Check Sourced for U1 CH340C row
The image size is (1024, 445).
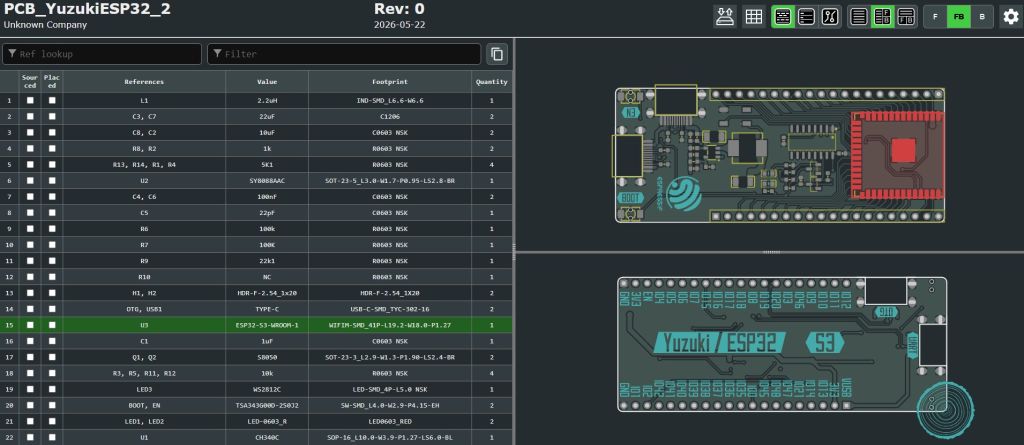[x=30, y=437]
